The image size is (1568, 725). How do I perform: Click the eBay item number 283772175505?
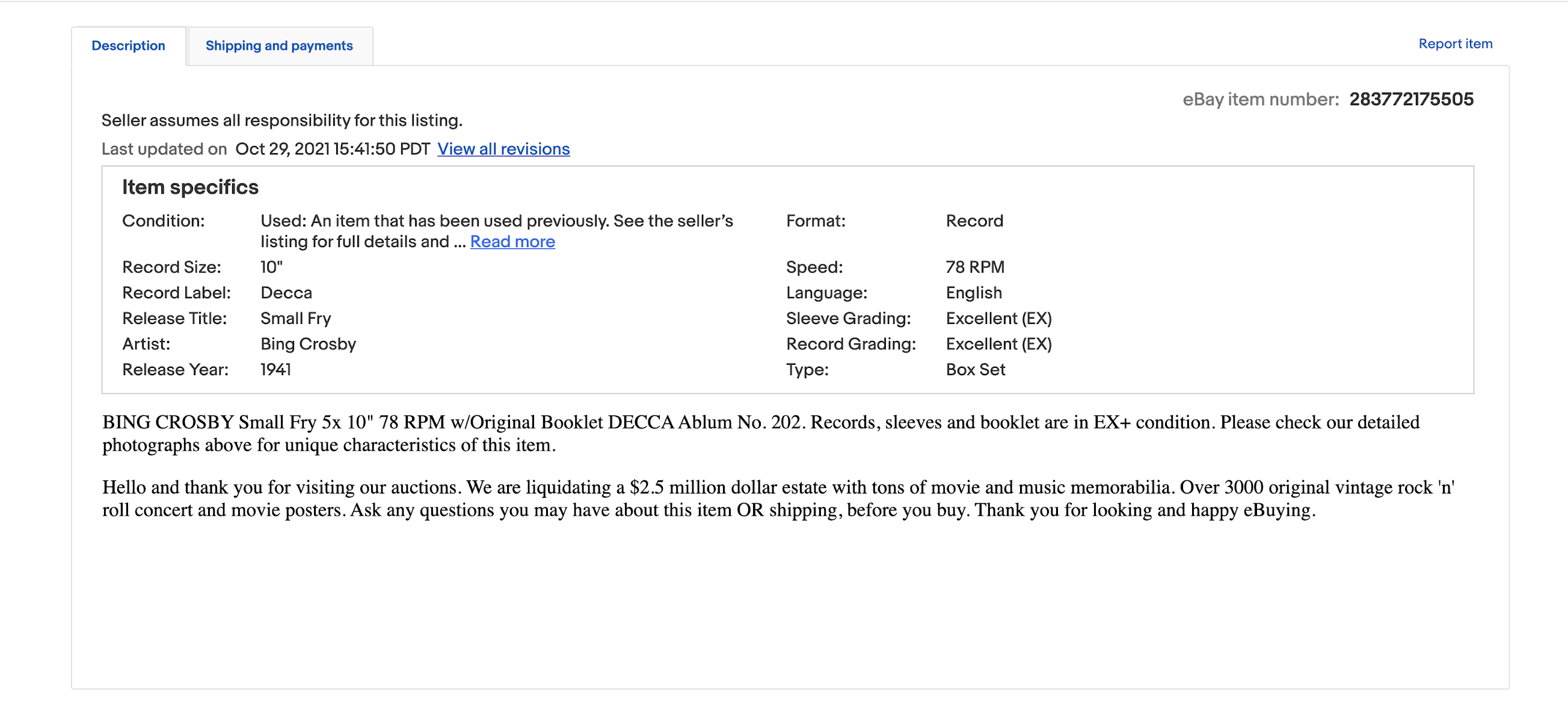[x=1410, y=99]
